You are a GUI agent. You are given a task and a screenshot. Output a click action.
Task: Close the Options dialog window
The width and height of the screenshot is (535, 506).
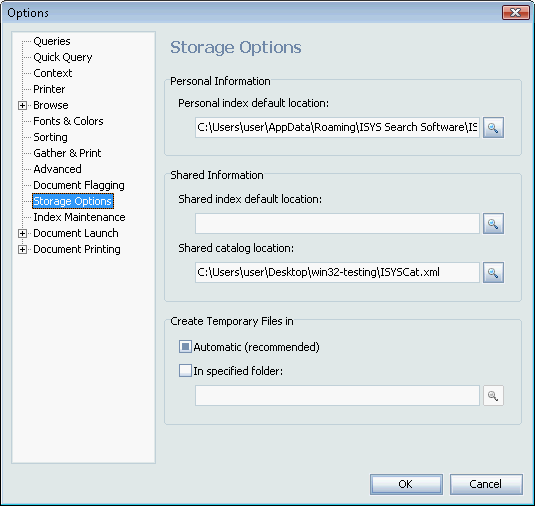(515, 13)
